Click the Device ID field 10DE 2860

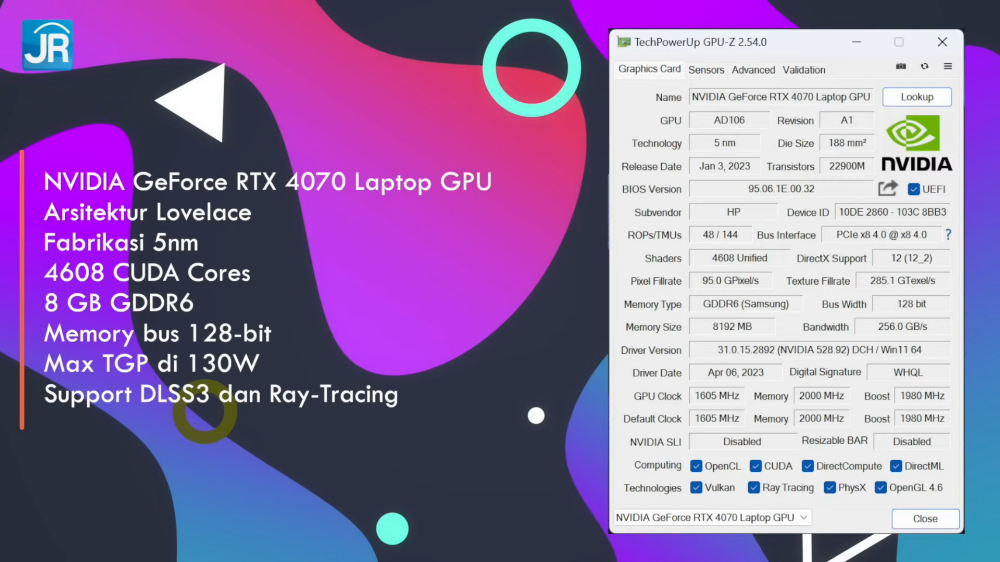click(x=892, y=212)
